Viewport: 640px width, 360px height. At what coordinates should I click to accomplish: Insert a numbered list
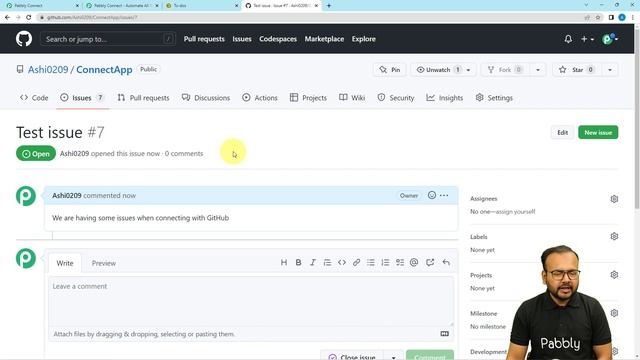385,262
